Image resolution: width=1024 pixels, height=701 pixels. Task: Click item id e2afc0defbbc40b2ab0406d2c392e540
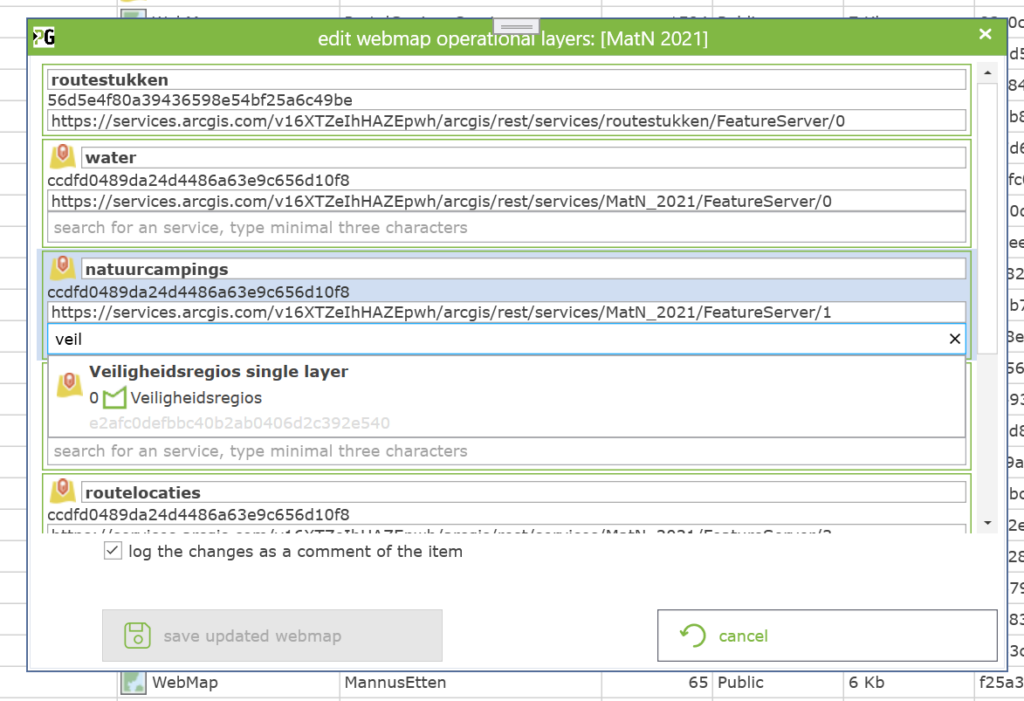240,423
